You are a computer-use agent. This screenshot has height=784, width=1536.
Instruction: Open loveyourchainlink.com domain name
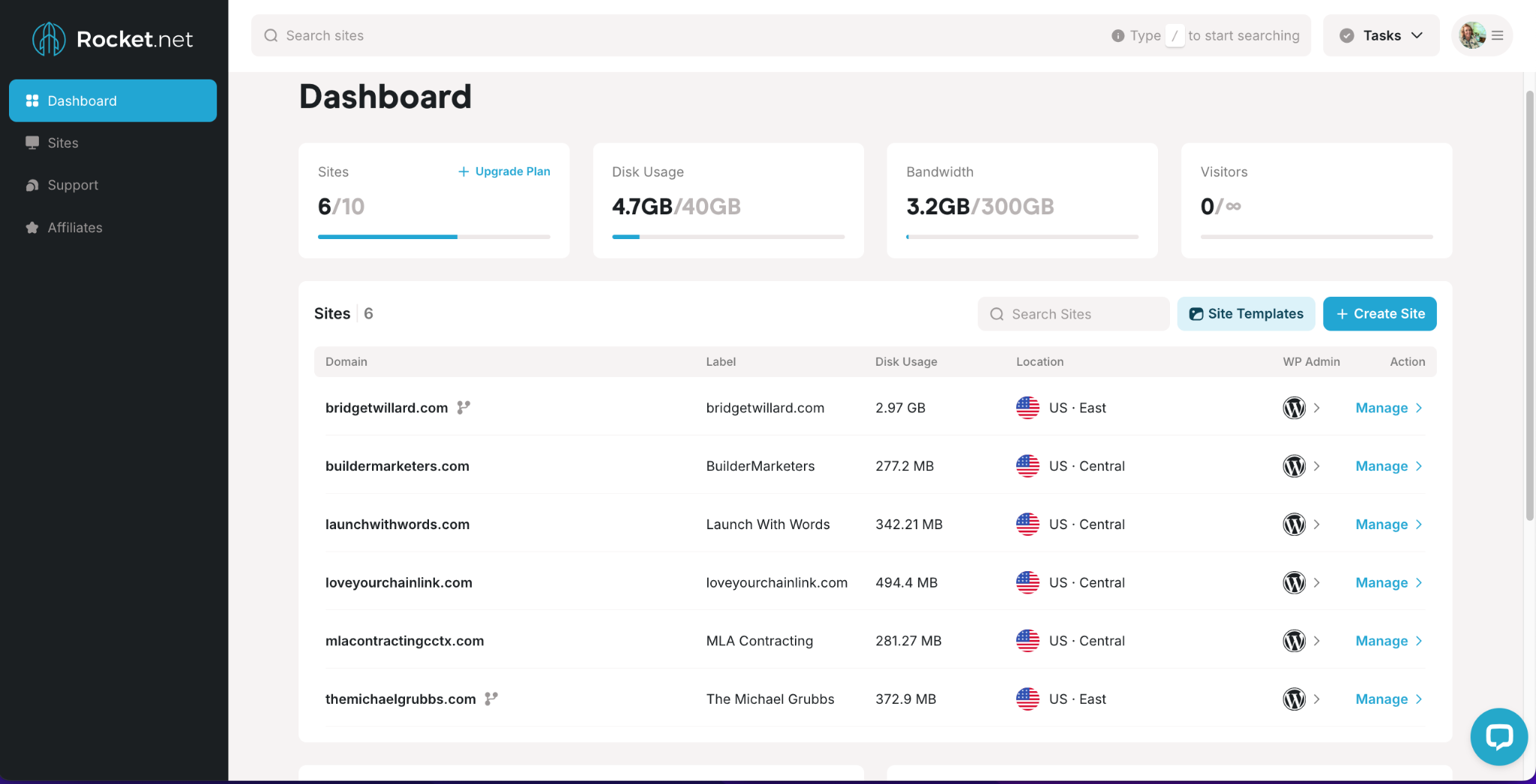pyautogui.click(x=398, y=582)
